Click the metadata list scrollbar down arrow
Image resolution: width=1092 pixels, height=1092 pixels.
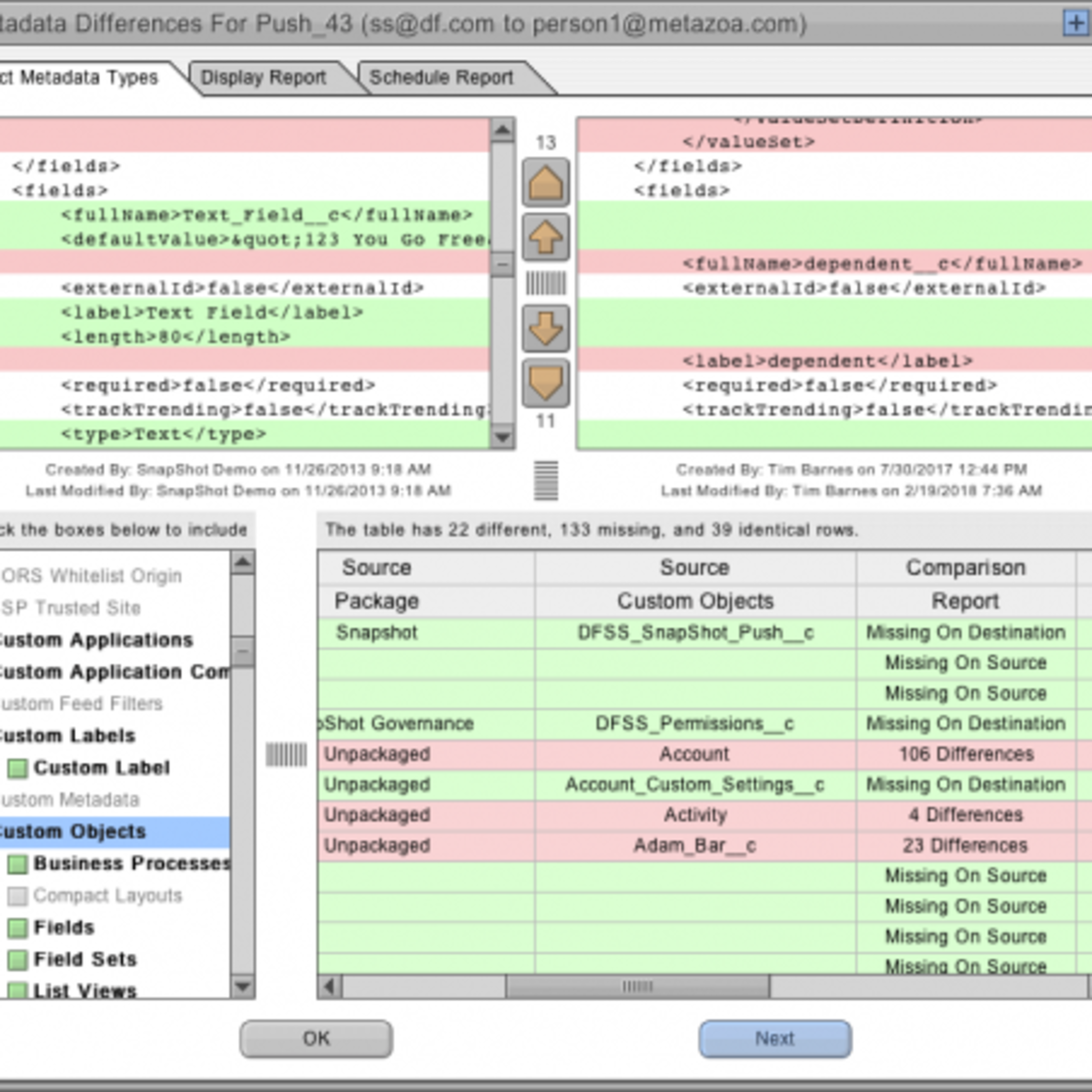tap(243, 986)
